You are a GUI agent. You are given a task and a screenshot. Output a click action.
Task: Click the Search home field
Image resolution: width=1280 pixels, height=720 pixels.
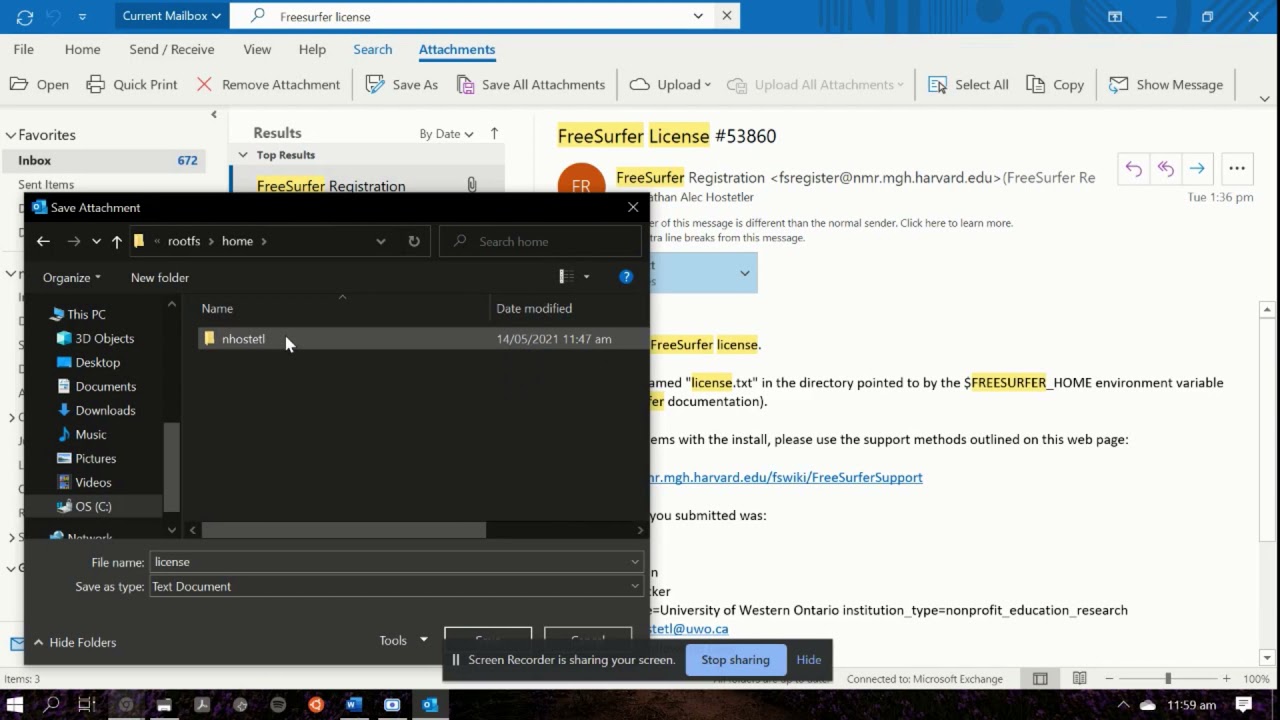540,241
